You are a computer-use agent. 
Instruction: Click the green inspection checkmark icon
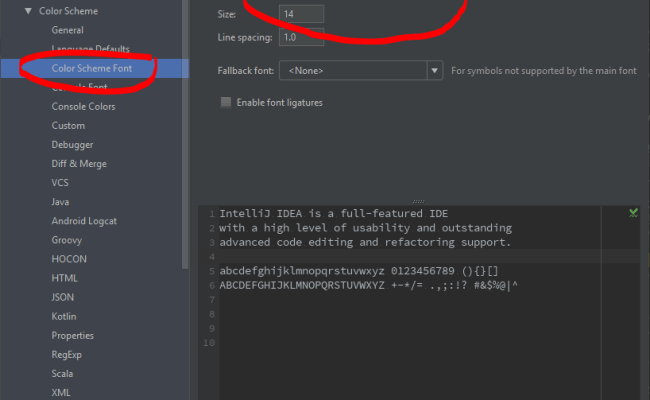[633, 213]
